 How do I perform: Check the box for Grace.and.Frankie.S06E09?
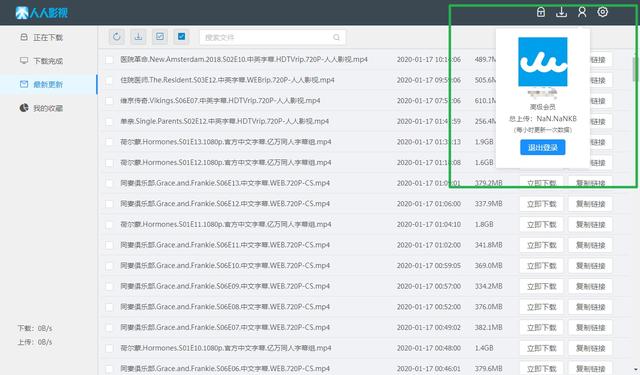coord(109,286)
